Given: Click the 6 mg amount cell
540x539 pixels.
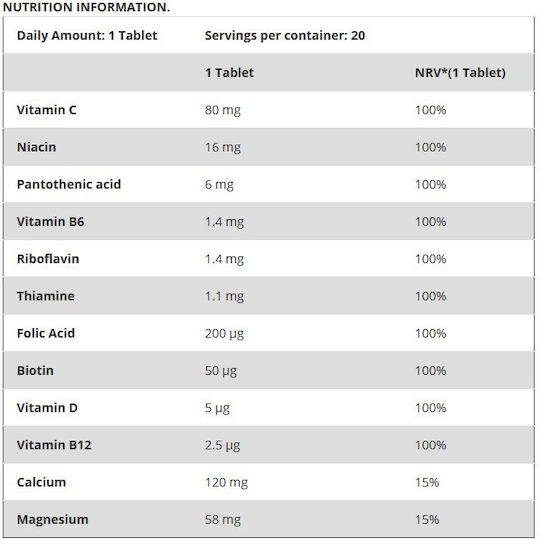Looking at the screenshot, I should pyautogui.click(x=219, y=185).
